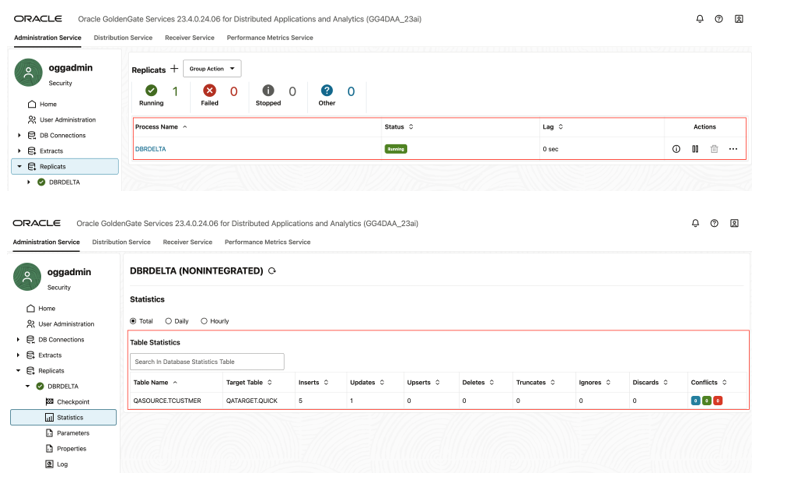Click the QATARGET.QUICK target table cell
Screen dimensions: 785x487
(x=251, y=400)
